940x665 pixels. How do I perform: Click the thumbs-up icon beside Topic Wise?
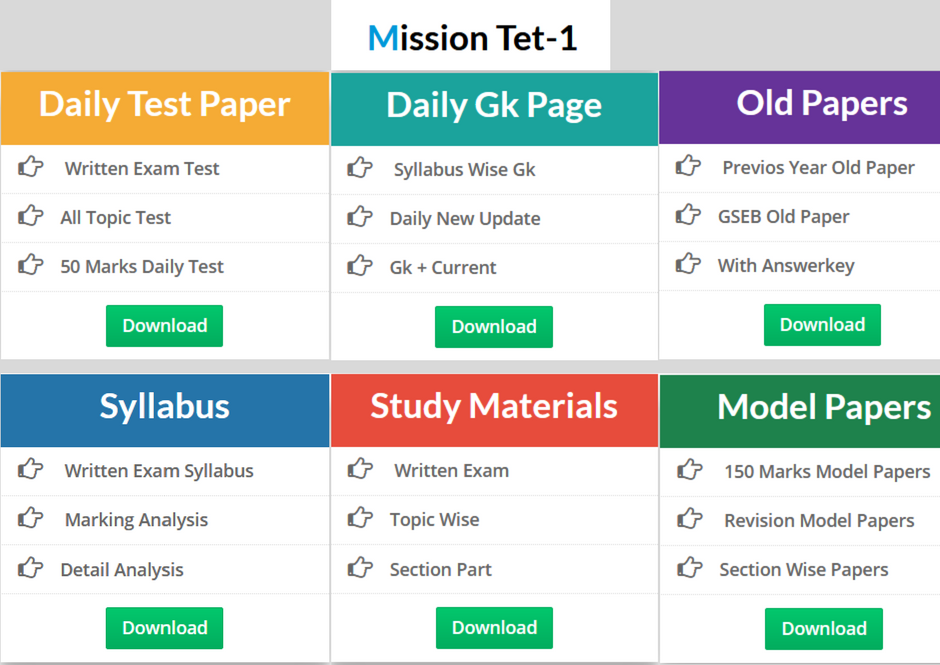point(360,520)
